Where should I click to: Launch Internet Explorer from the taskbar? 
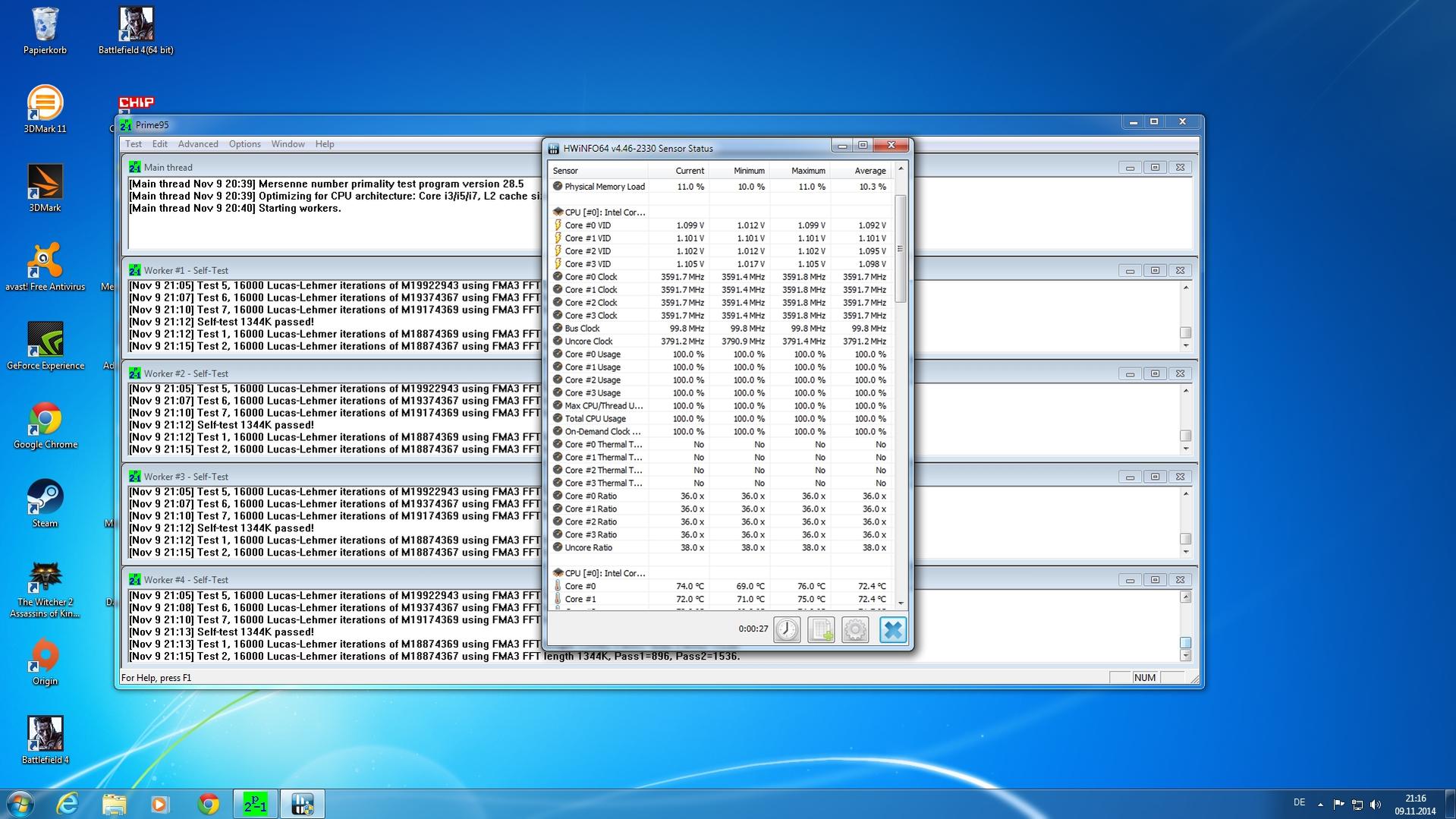[68, 804]
